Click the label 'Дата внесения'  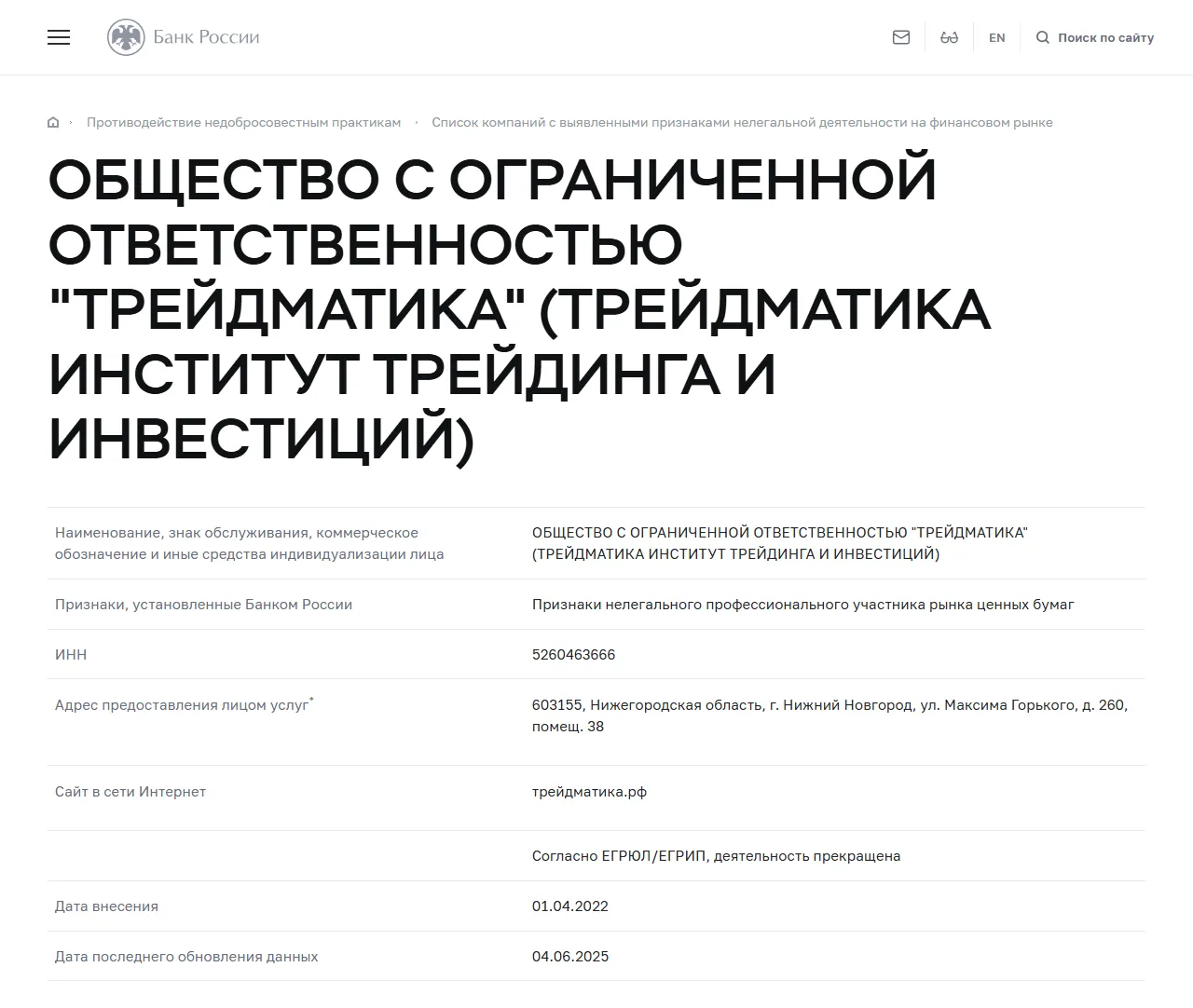point(106,906)
